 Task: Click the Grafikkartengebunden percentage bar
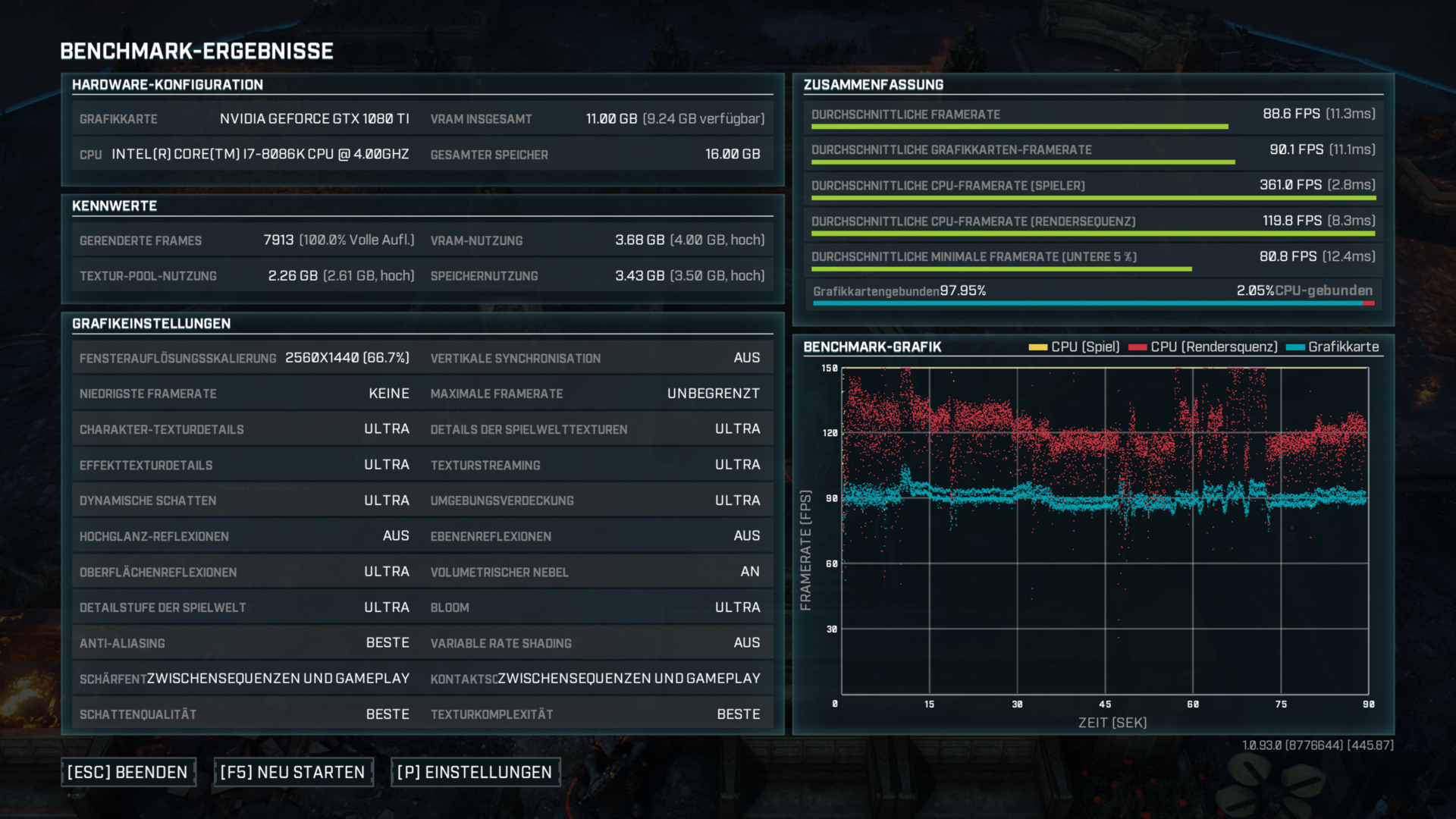coord(1092,303)
